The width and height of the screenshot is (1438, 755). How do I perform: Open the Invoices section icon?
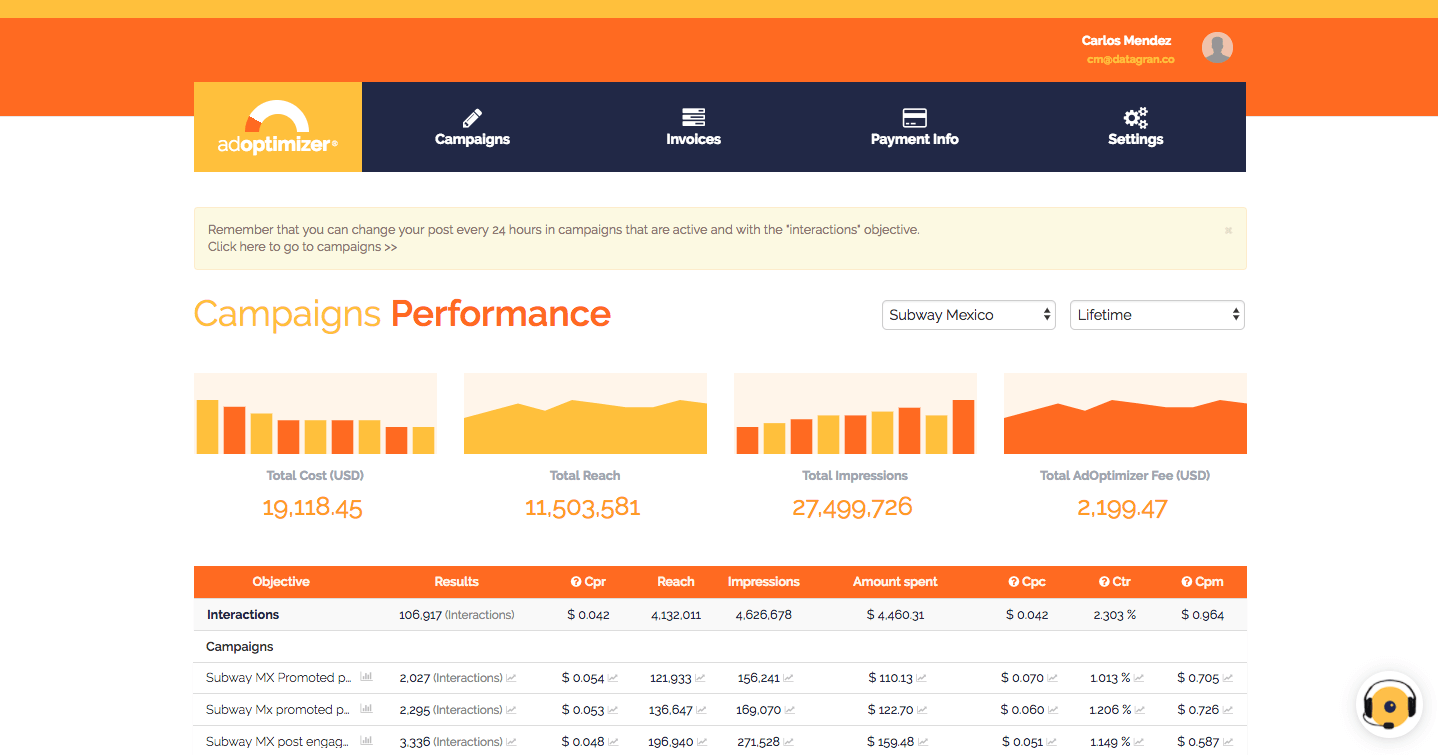tap(693, 116)
